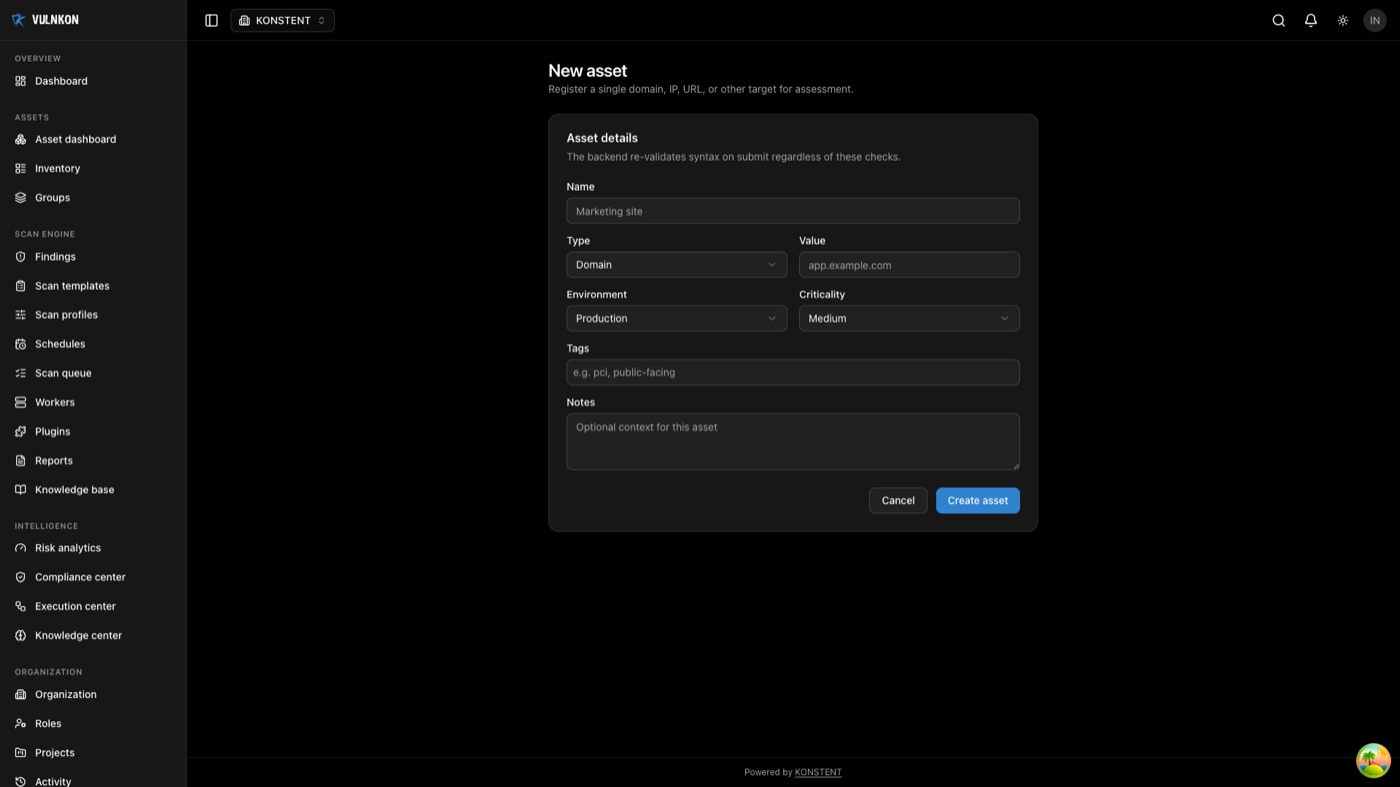The image size is (1400, 787).
Task: Click the Knowledge center globe icon
Action: tap(20, 635)
